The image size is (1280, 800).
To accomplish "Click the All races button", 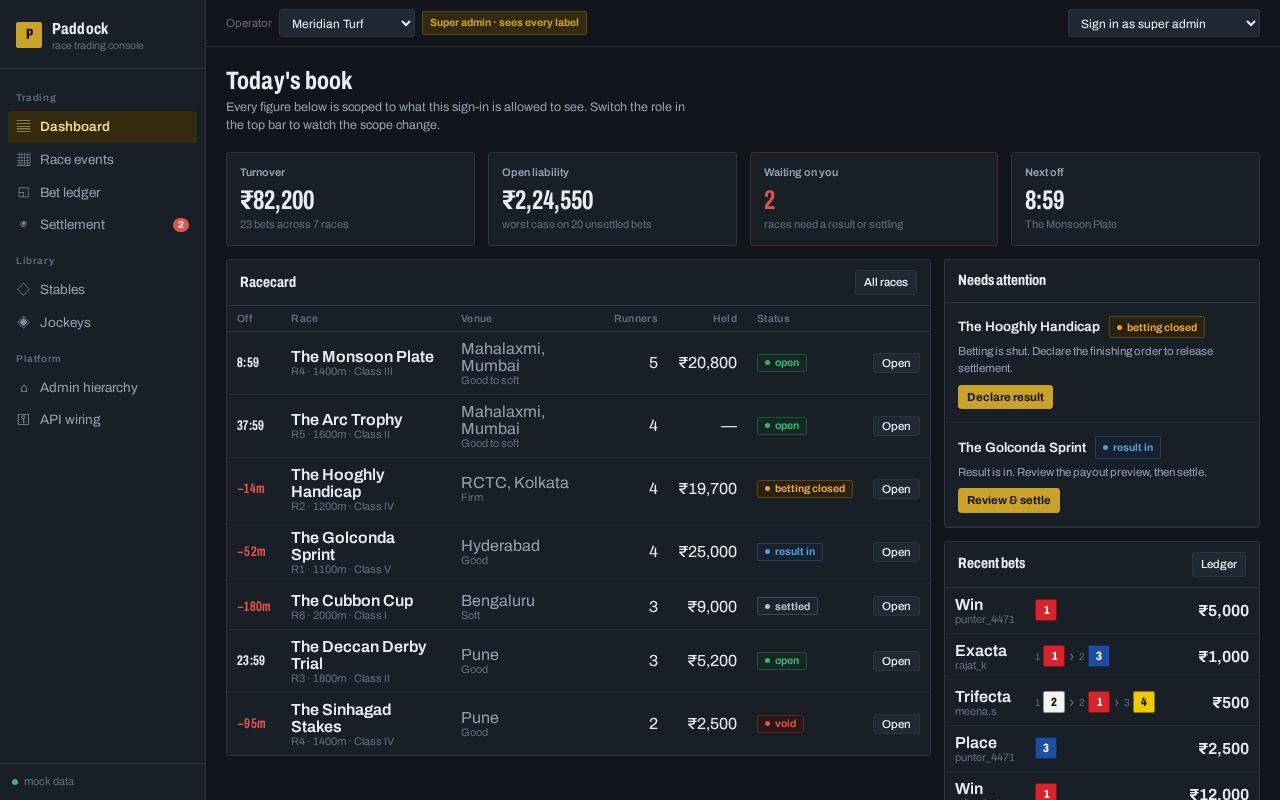I will [x=885, y=282].
